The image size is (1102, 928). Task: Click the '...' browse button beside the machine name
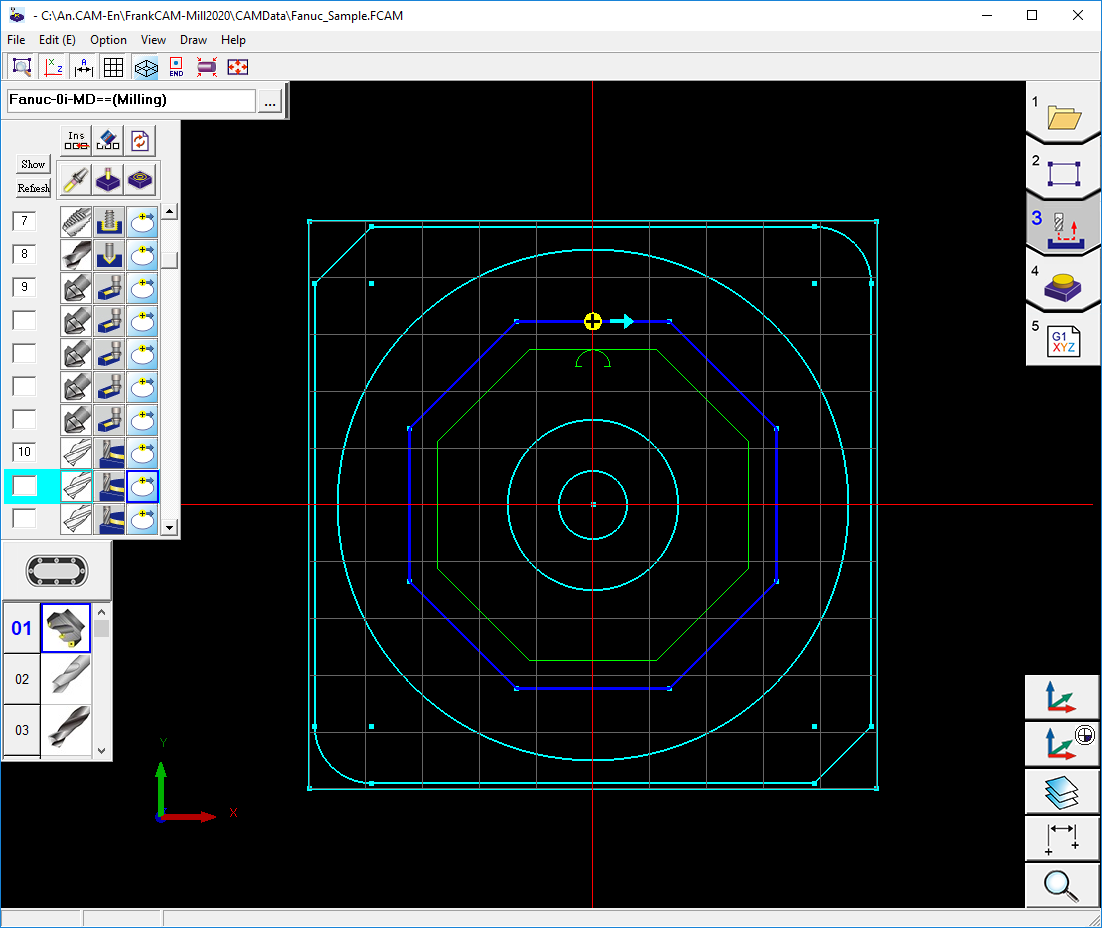pyautogui.click(x=271, y=101)
